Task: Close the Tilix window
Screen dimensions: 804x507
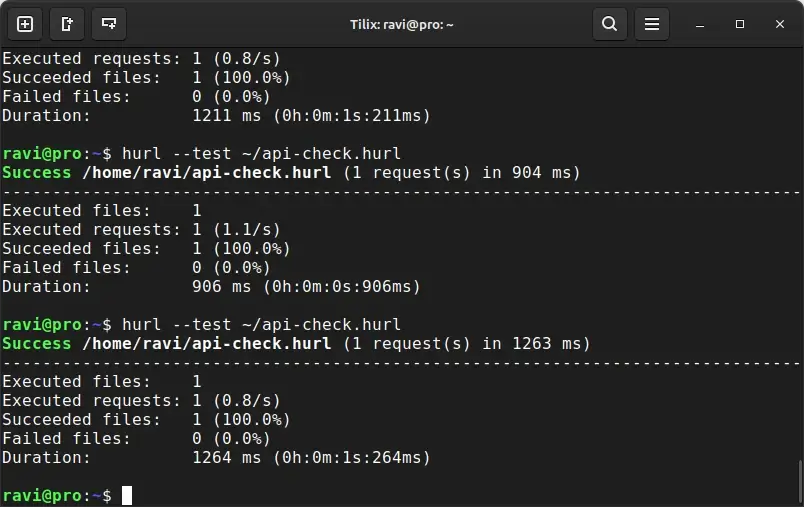Action: pyautogui.click(x=780, y=24)
